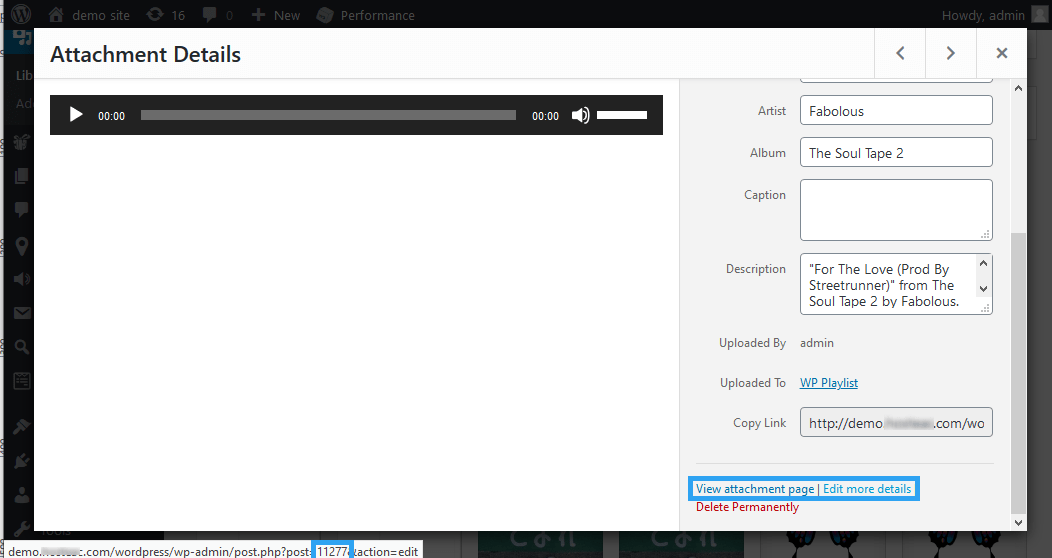Click into the Caption text area
This screenshot has width=1052, height=558.
(896, 210)
